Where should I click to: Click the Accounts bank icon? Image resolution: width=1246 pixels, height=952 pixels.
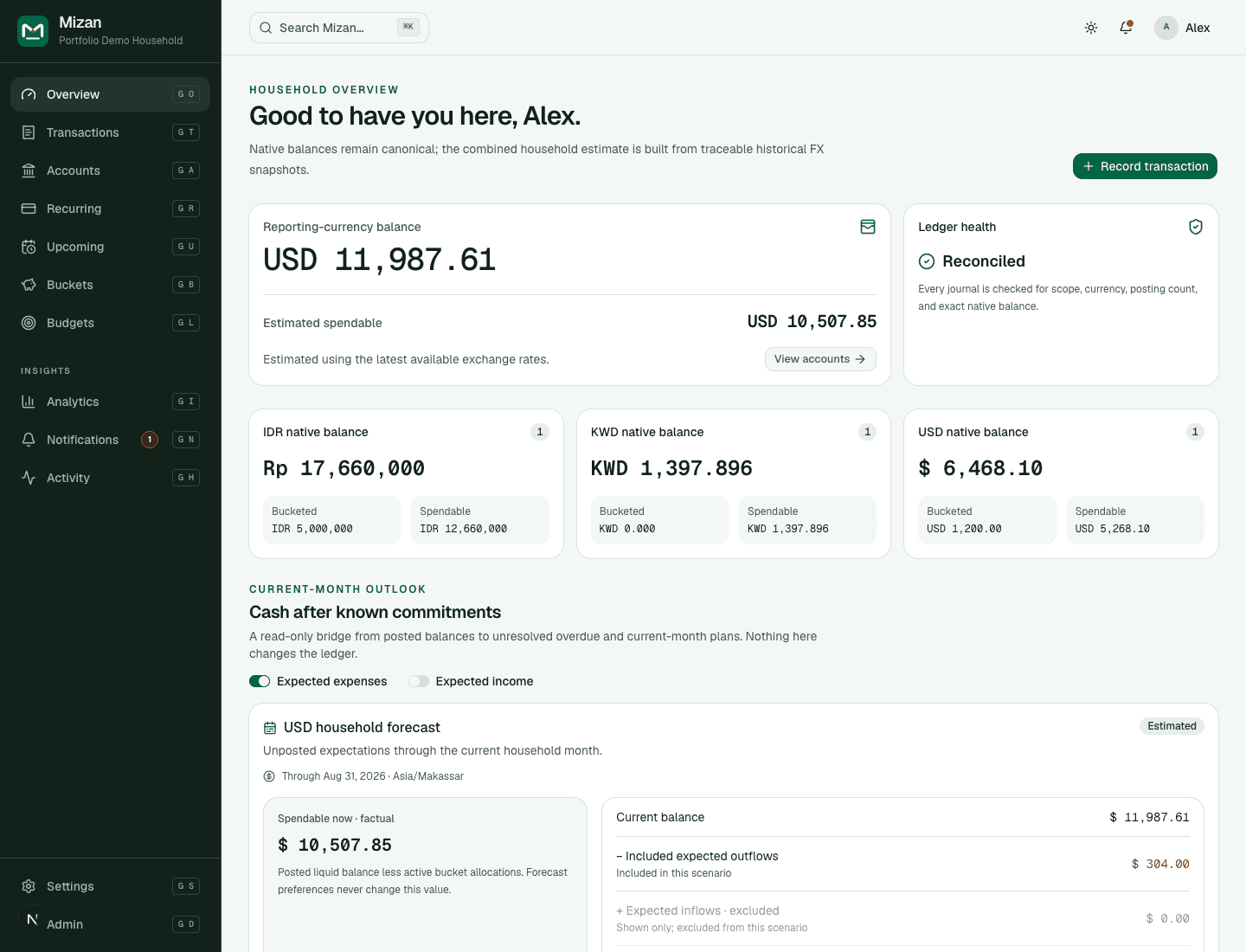point(29,170)
